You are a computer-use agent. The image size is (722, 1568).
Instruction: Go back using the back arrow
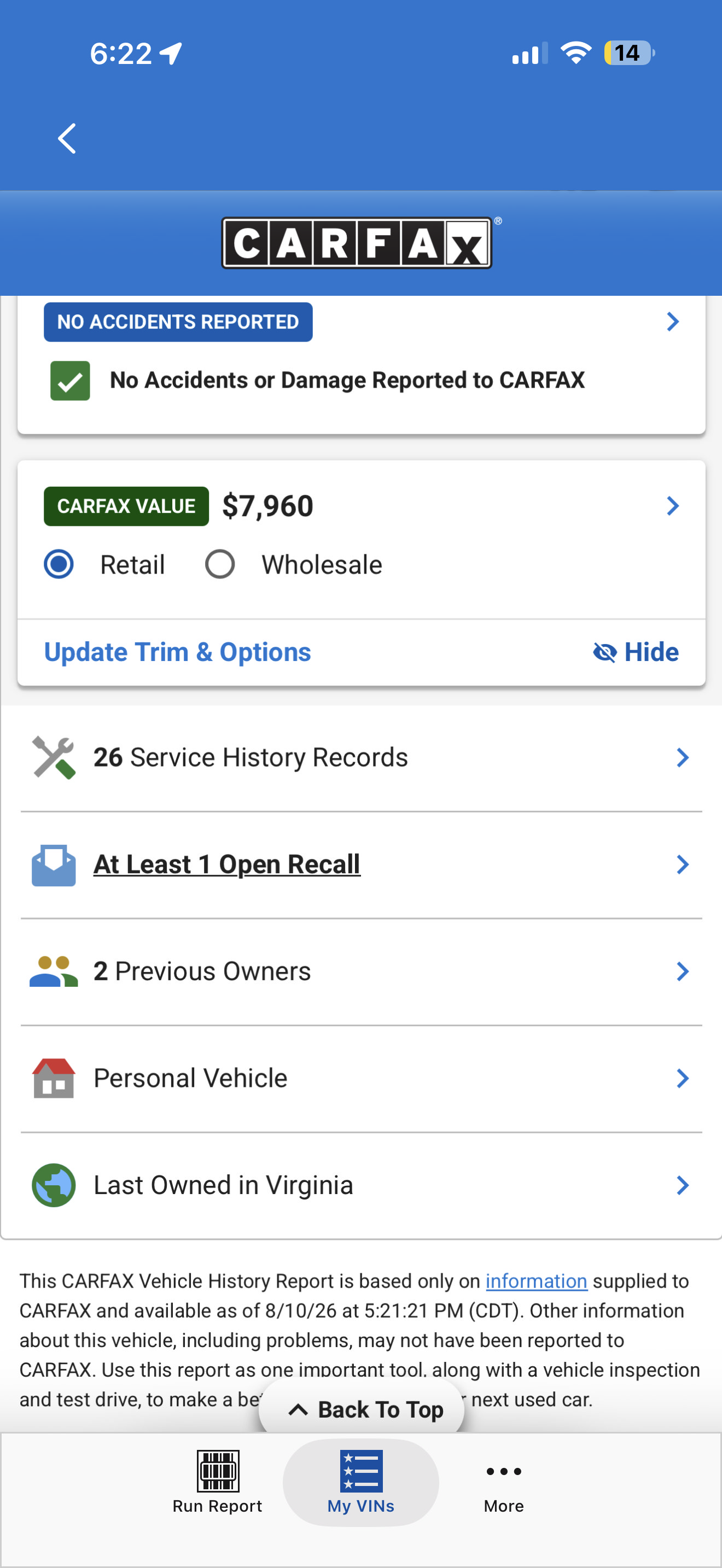click(67, 139)
